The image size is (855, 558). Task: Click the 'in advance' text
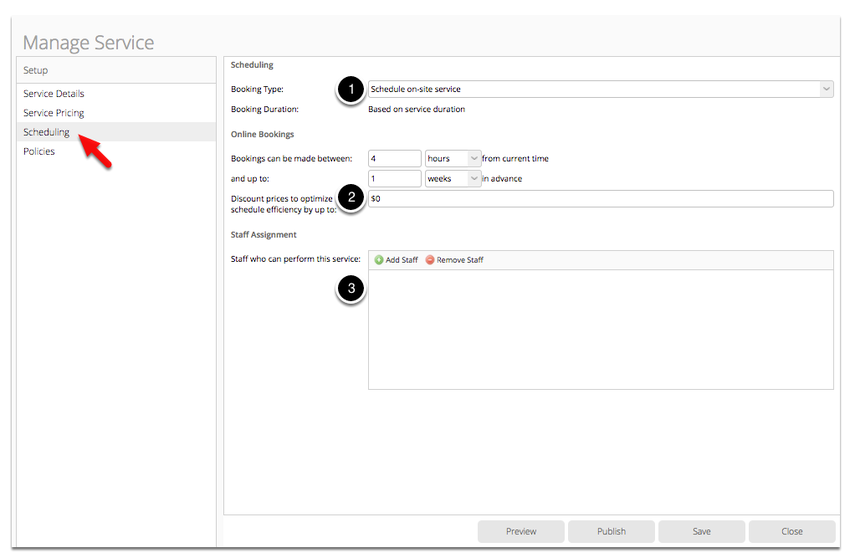pos(502,179)
